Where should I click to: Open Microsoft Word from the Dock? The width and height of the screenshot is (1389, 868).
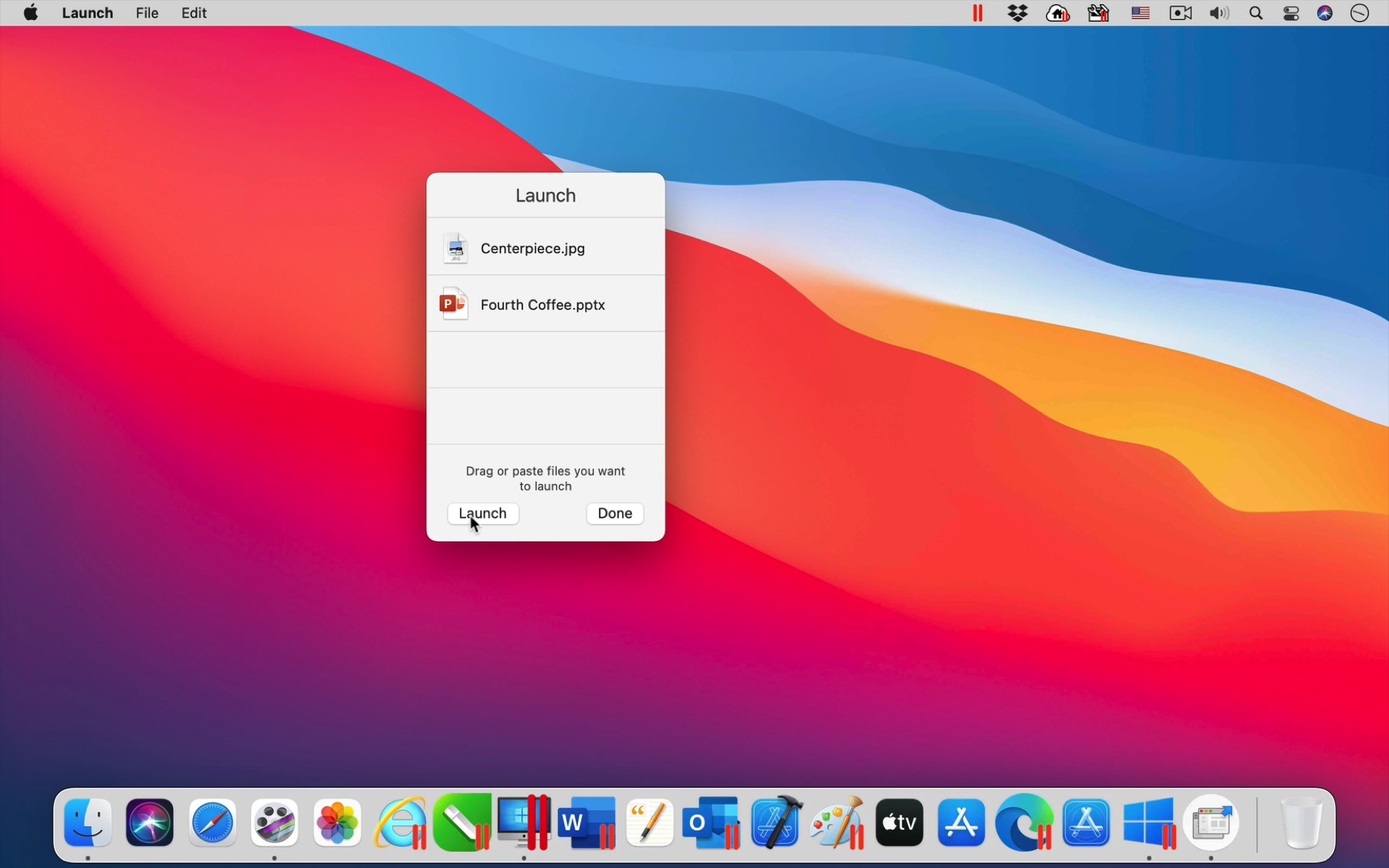pyautogui.click(x=585, y=822)
